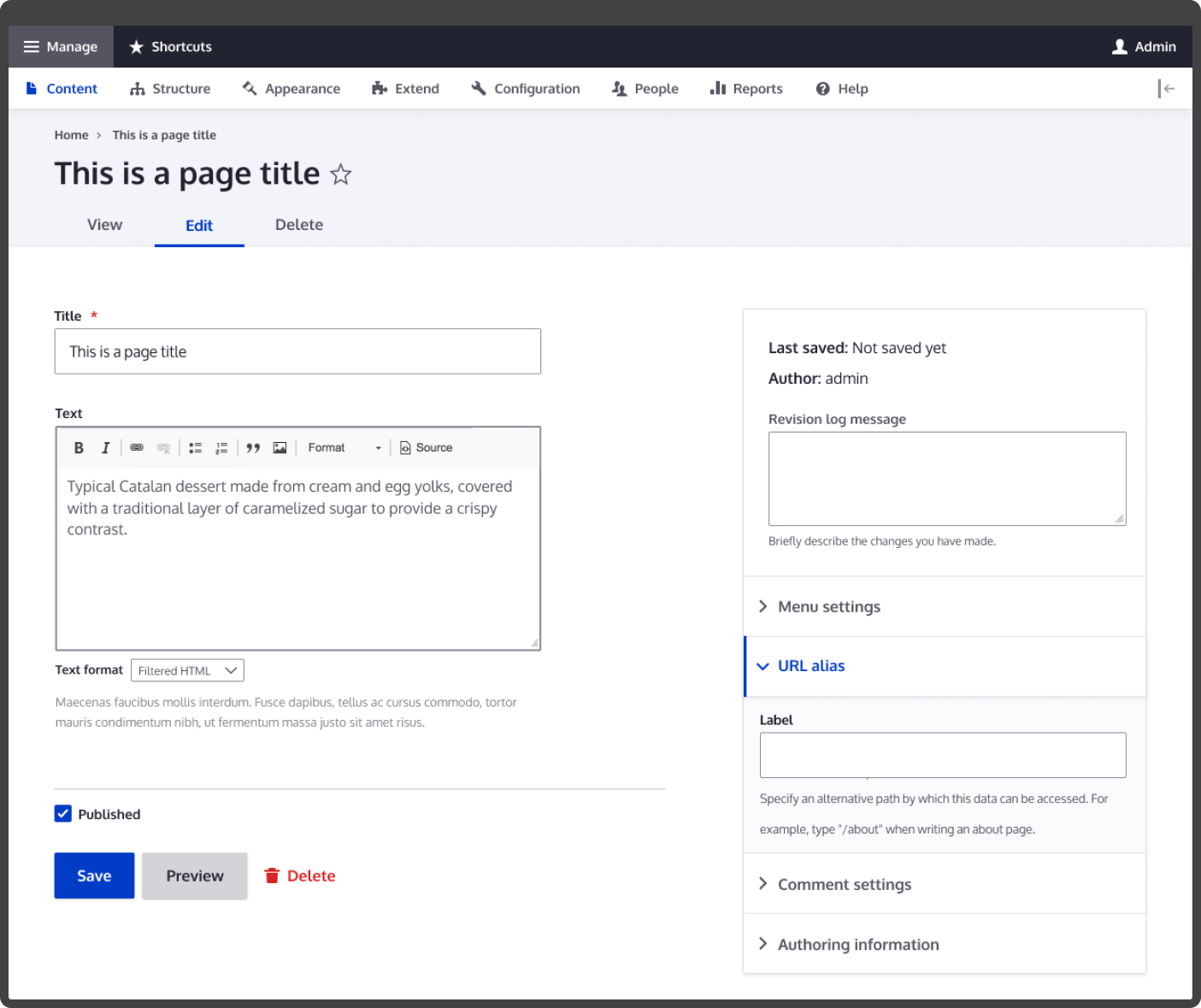Click the block quote icon
This screenshot has width=1201, height=1008.
tap(253, 448)
